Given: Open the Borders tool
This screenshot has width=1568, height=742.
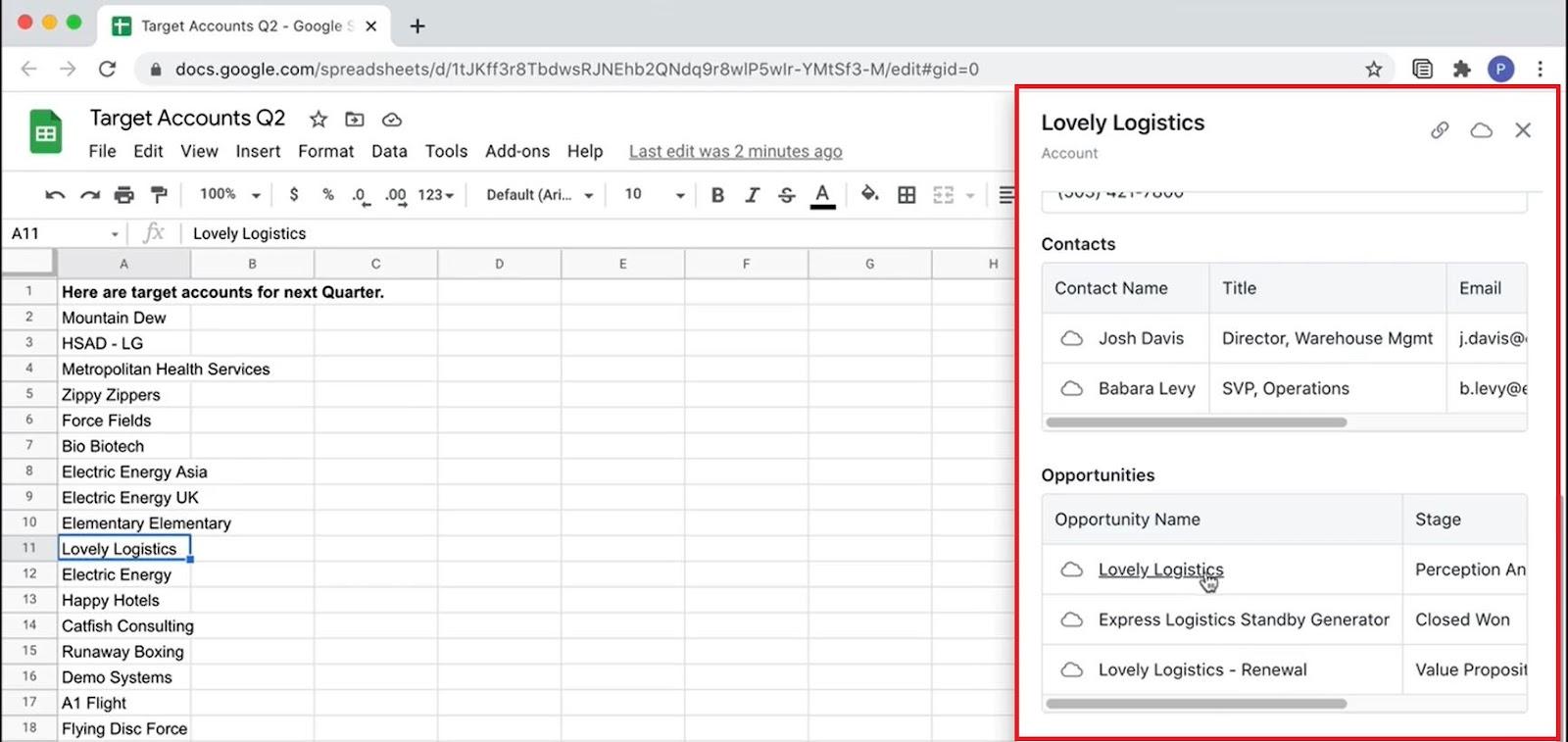Looking at the screenshot, I should (907, 195).
